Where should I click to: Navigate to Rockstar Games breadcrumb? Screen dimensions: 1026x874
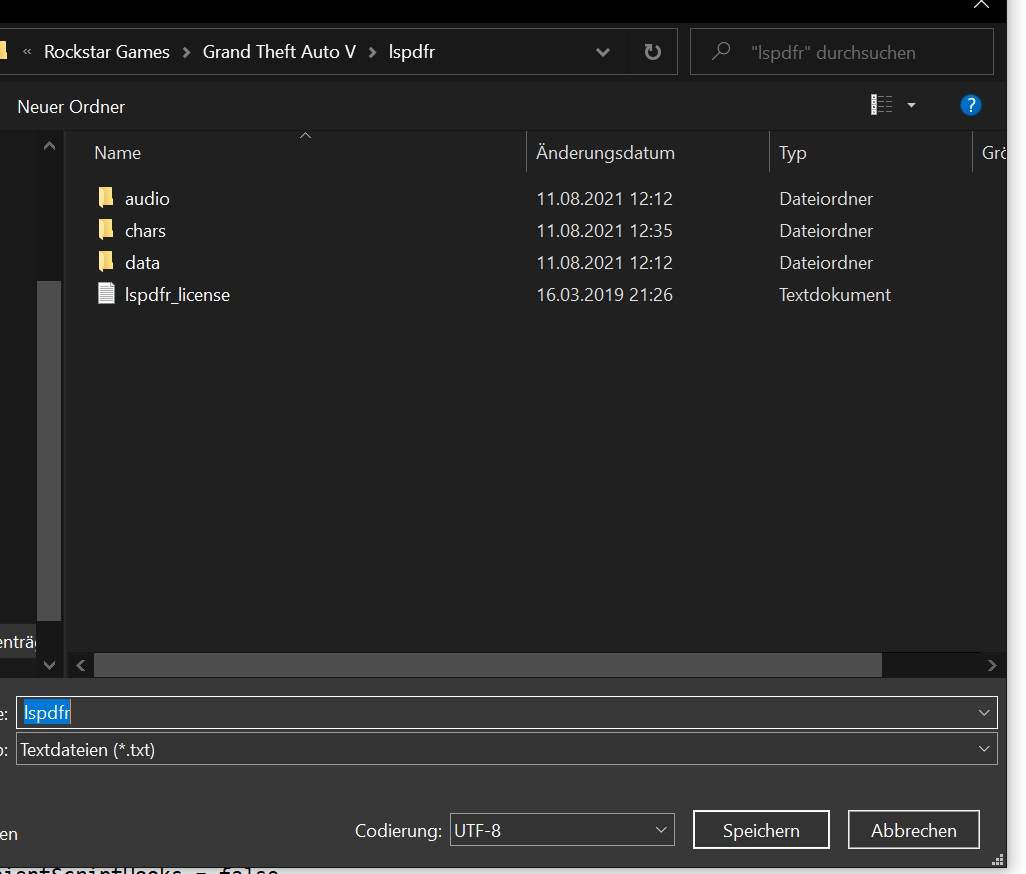107,52
